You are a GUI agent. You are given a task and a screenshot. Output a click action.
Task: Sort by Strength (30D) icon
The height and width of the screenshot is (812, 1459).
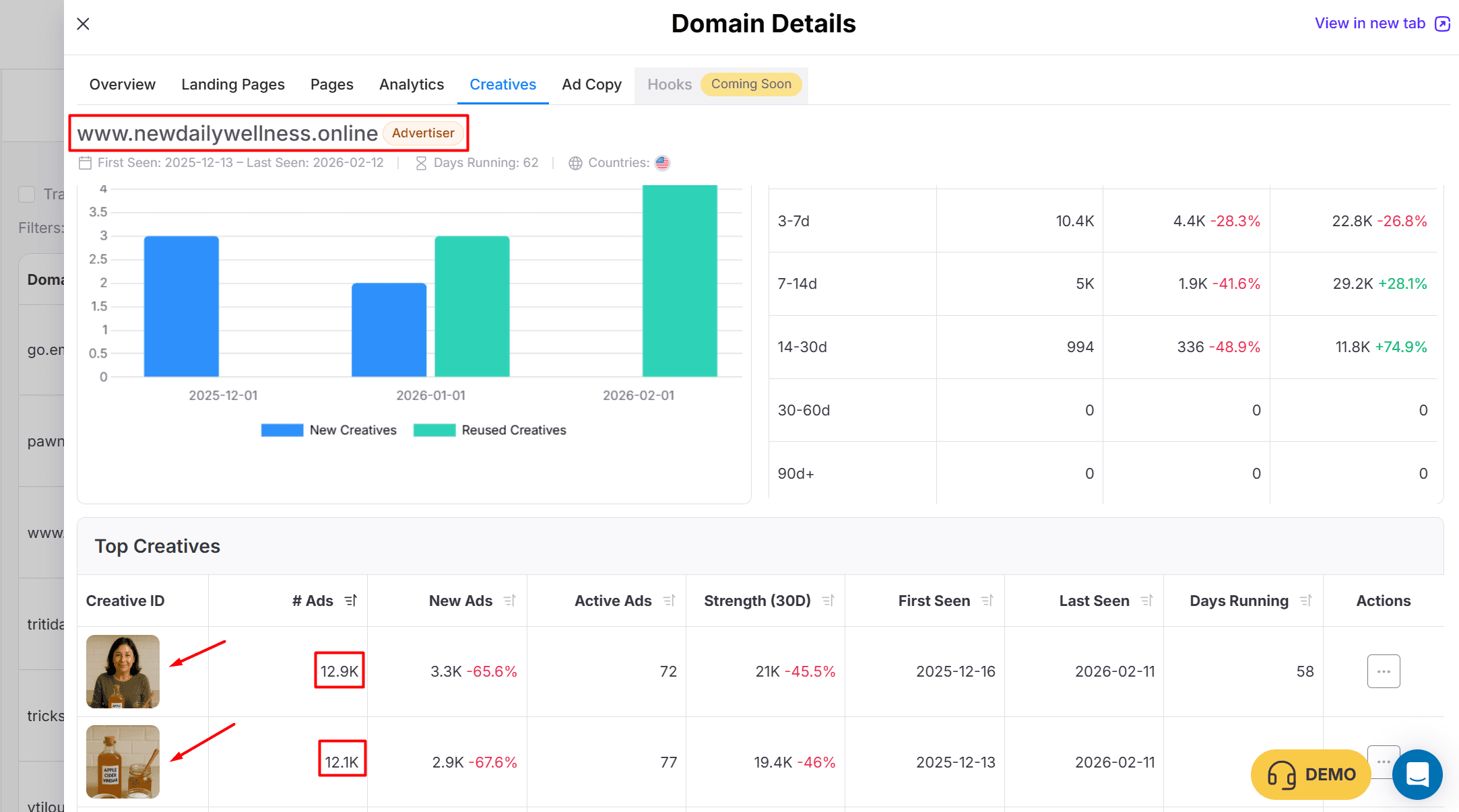[x=829, y=601]
